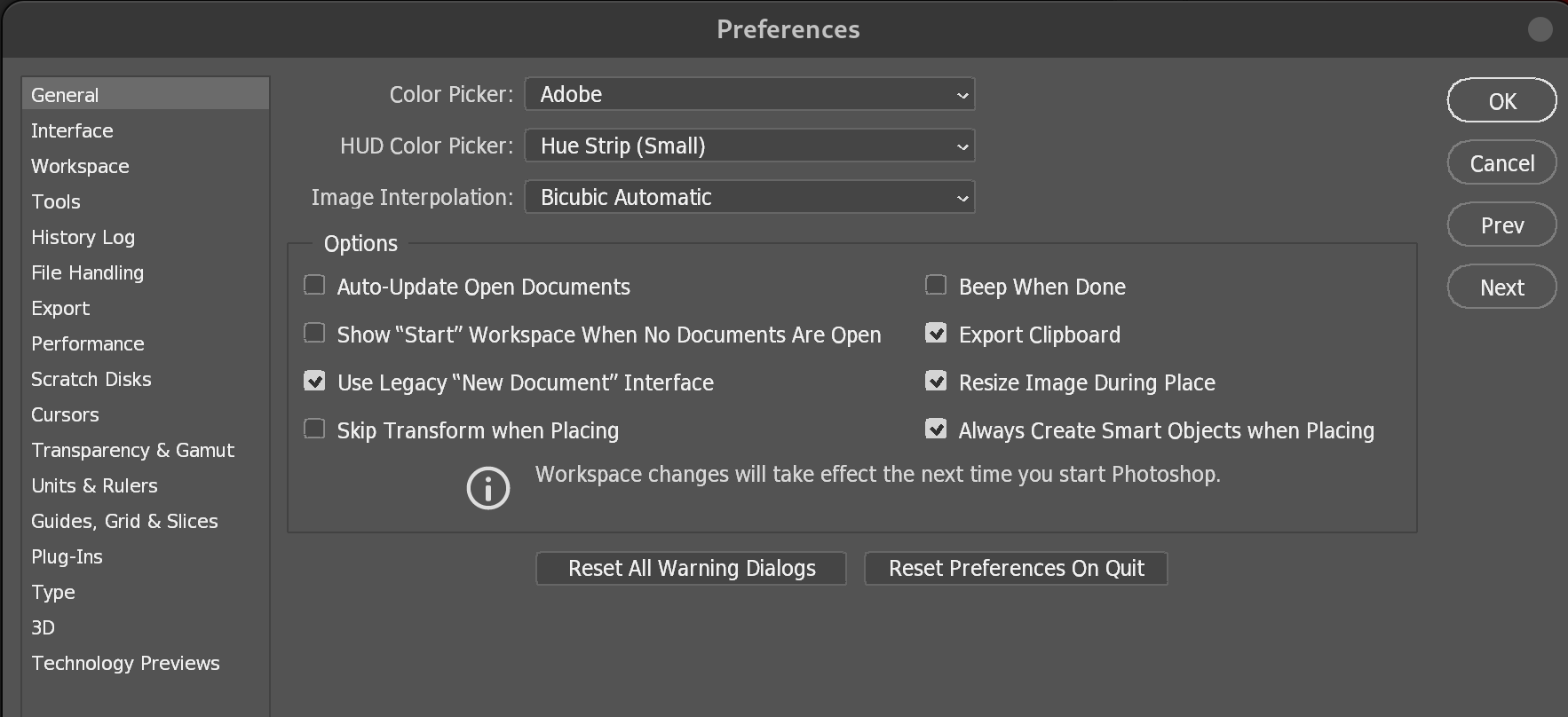Enable Auto-Update Open Documents checkbox
Viewport: 1568px width, 717px height.
pyautogui.click(x=314, y=286)
